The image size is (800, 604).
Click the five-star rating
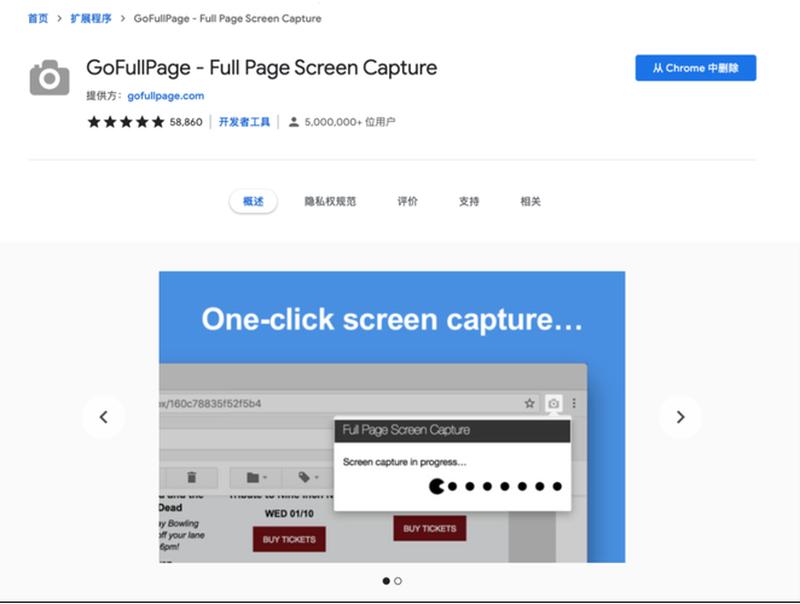coord(126,122)
